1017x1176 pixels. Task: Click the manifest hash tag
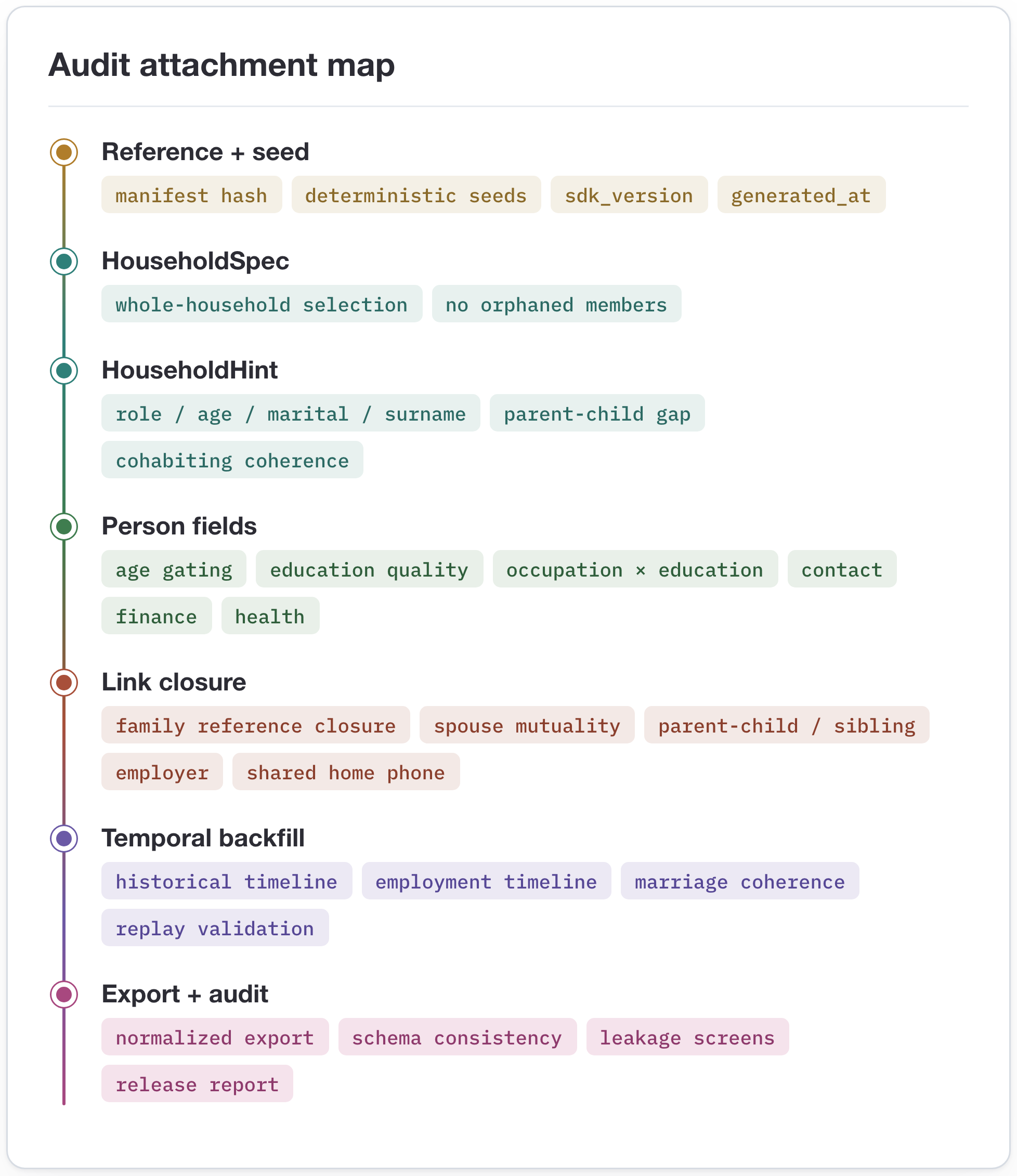point(192,194)
